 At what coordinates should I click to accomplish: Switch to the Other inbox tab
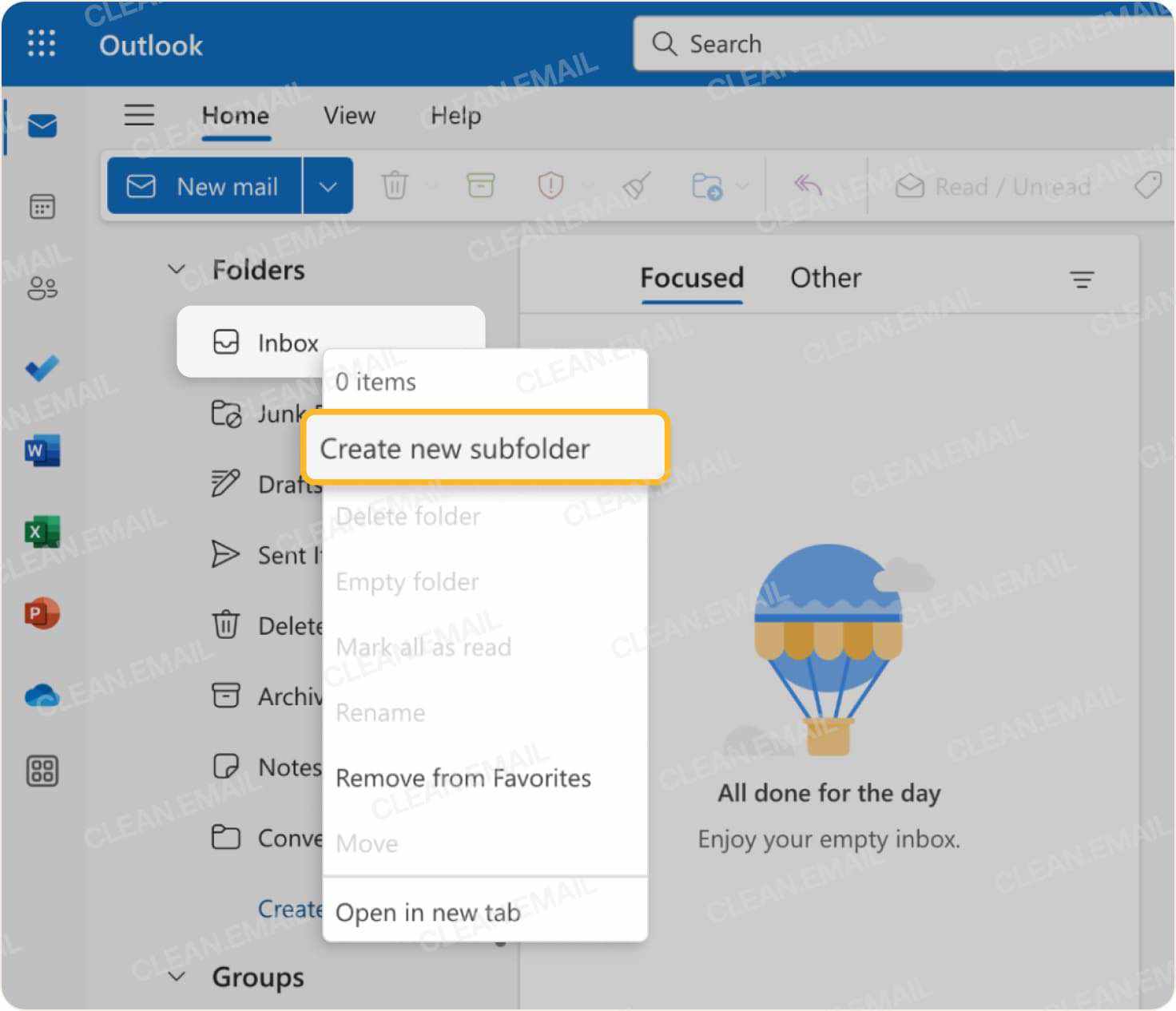click(825, 278)
